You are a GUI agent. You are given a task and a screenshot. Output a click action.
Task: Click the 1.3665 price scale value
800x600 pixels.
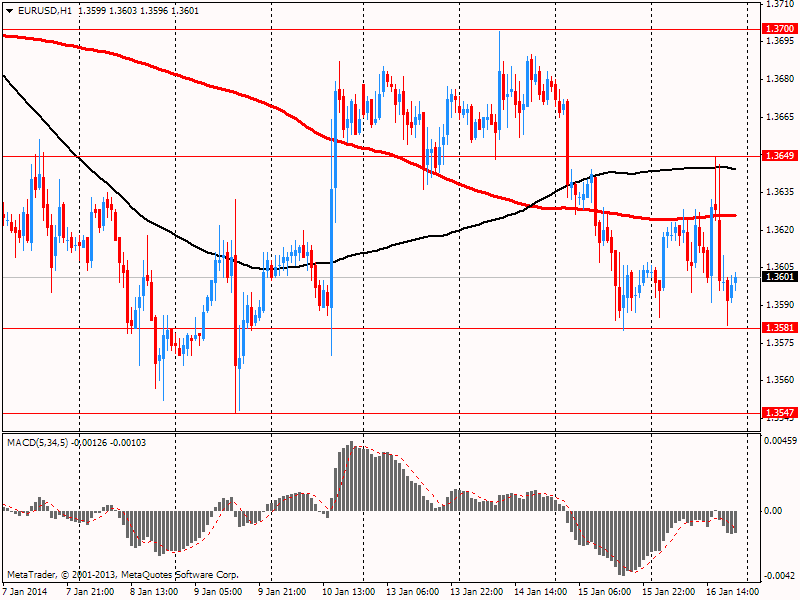[781, 117]
